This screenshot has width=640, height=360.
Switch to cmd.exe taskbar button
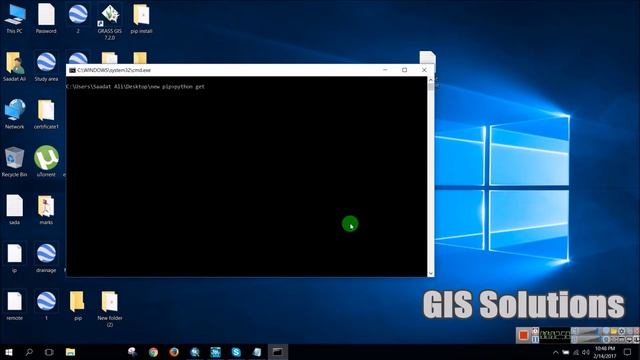[x=278, y=352]
